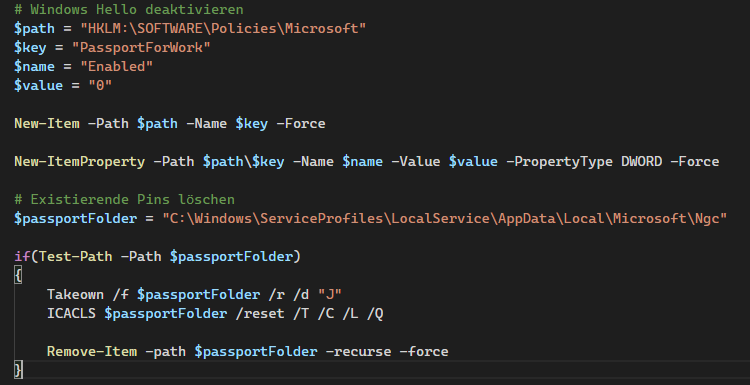Click the string "J" in Takeown line
The height and width of the screenshot is (385, 750).
[330, 295]
